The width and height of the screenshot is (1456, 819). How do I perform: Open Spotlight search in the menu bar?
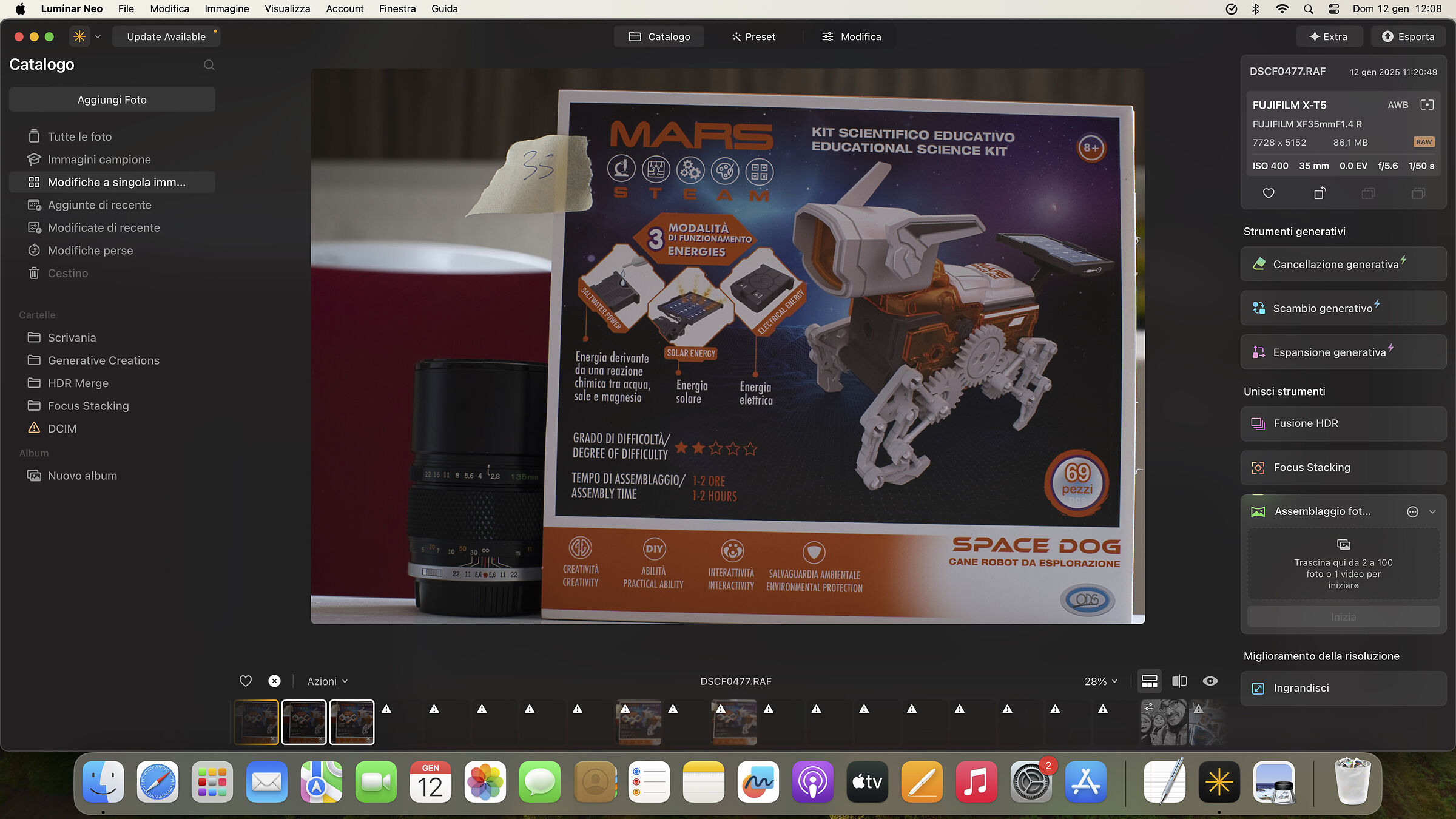coord(1309,9)
